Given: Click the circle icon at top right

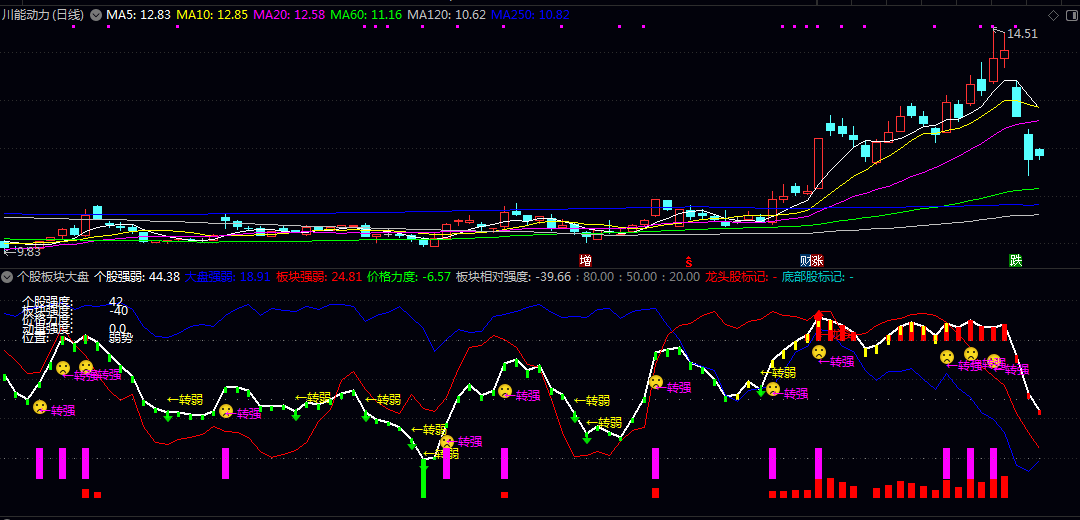Looking at the screenshot, I should [1068, 15].
